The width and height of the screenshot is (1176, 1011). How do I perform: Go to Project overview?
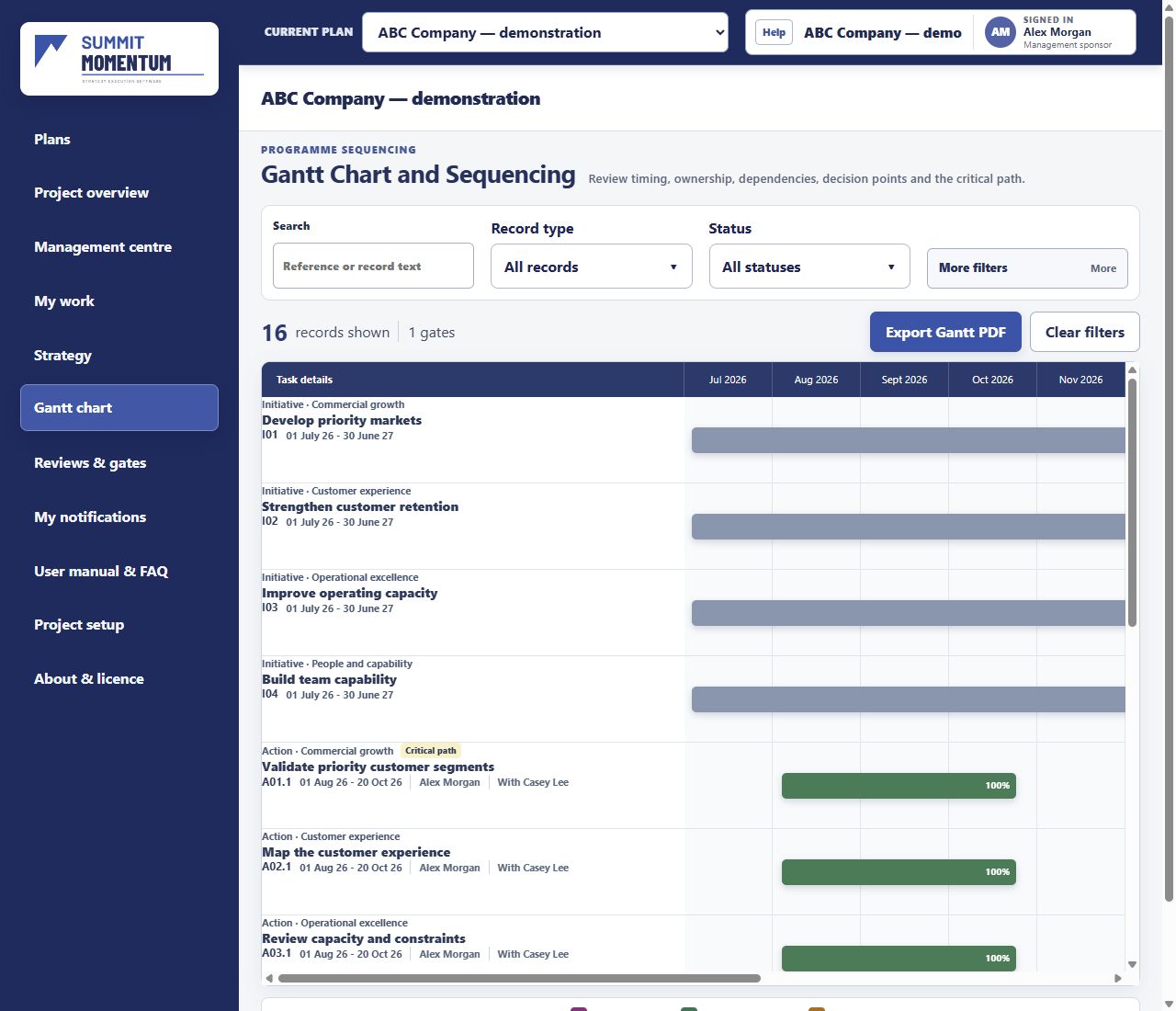(x=119, y=192)
